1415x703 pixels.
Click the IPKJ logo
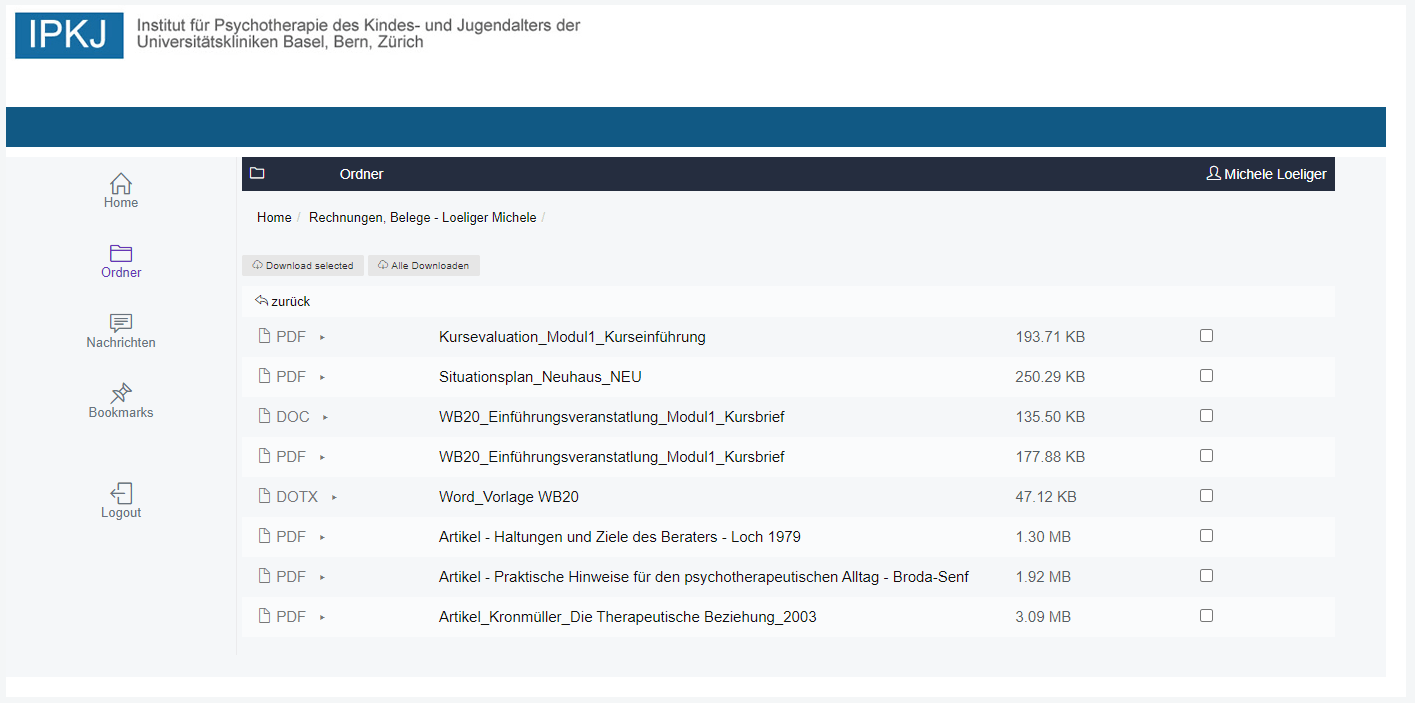(69, 36)
